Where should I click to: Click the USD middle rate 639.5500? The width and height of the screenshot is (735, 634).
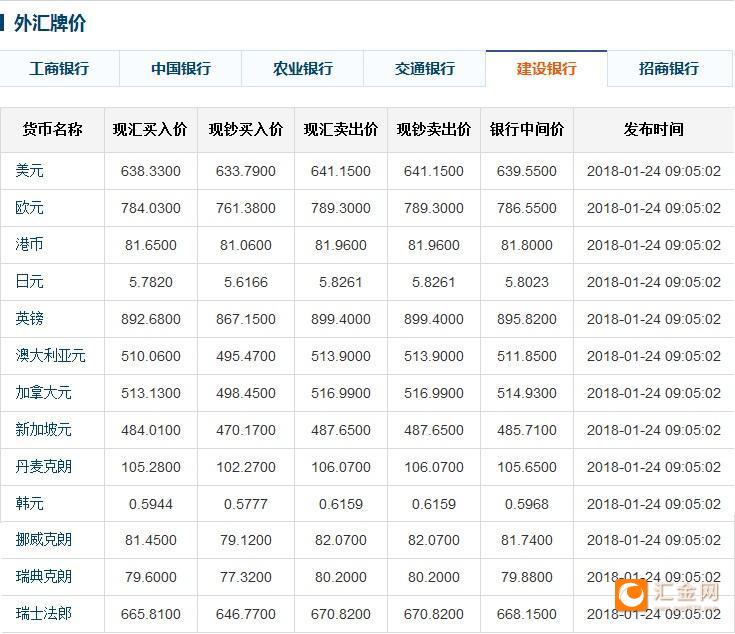pyautogui.click(x=527, y=171)
